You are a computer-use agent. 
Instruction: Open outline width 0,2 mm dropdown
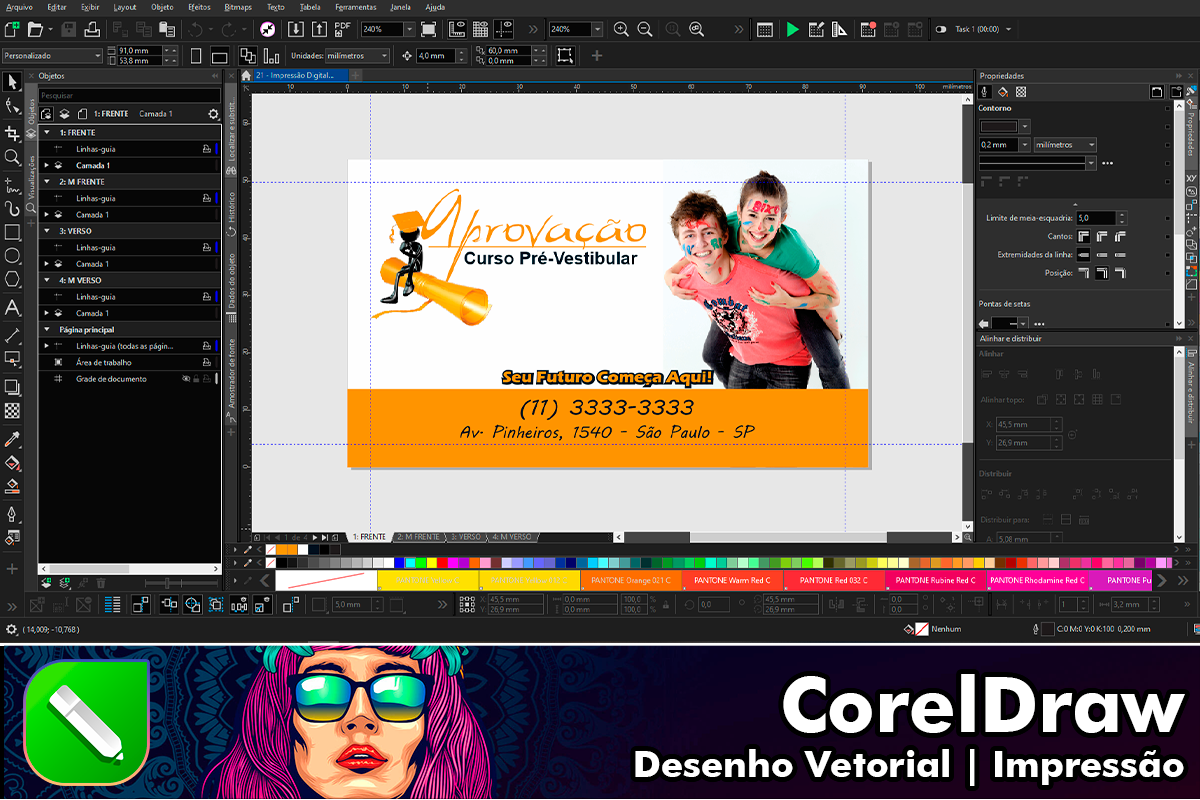pos(1025,145)
